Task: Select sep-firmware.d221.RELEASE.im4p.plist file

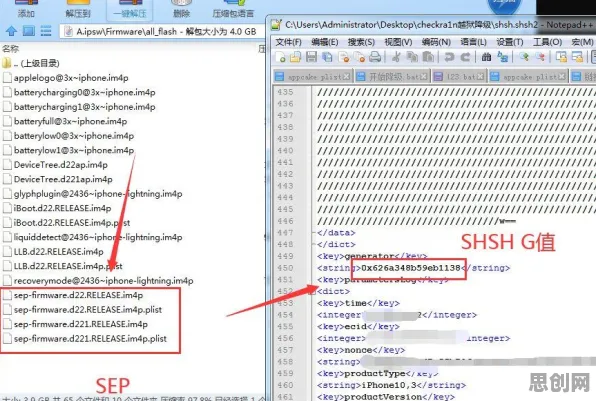Action: [x=85, y=339]
